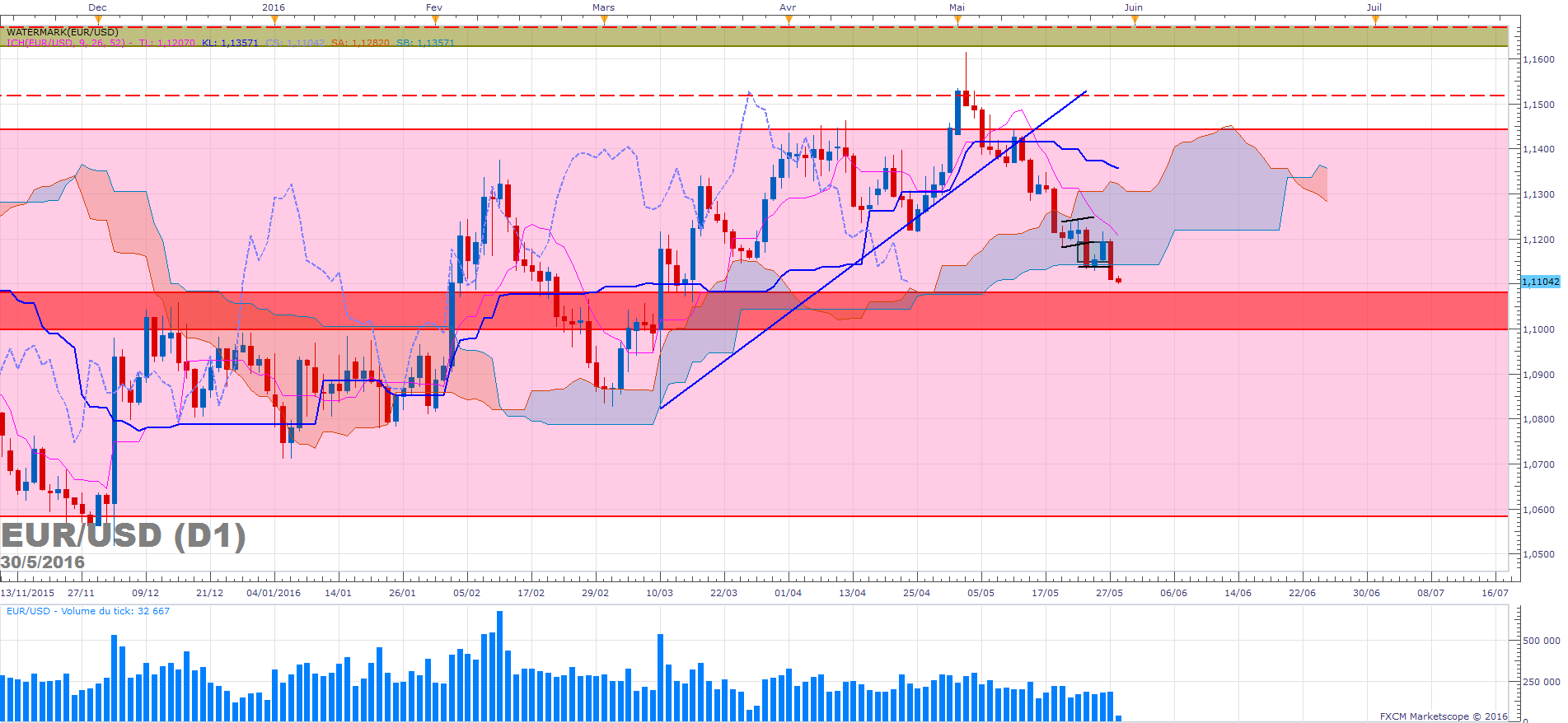
Task: Click the orange Juin month marker
Action: point(1134,20)
